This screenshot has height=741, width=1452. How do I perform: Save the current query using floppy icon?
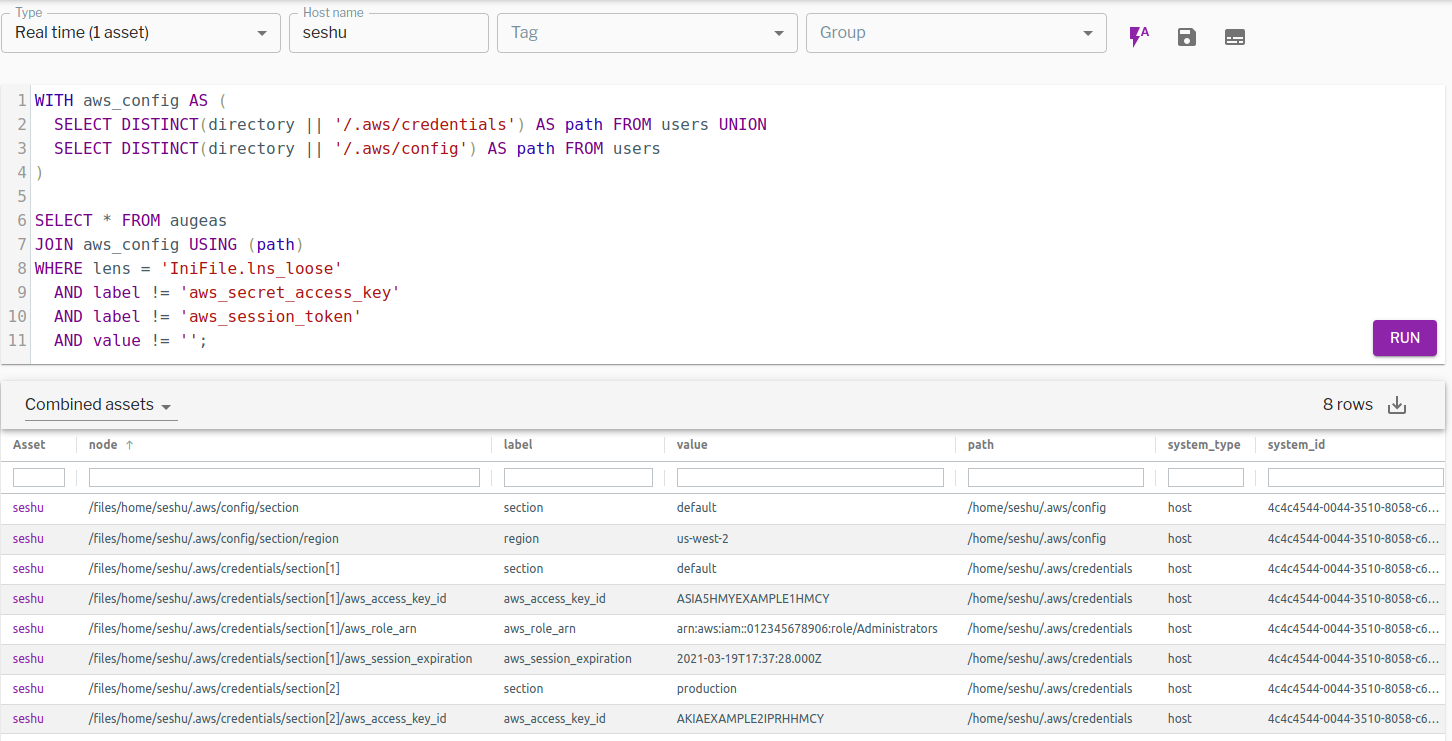click(1186, 36)
